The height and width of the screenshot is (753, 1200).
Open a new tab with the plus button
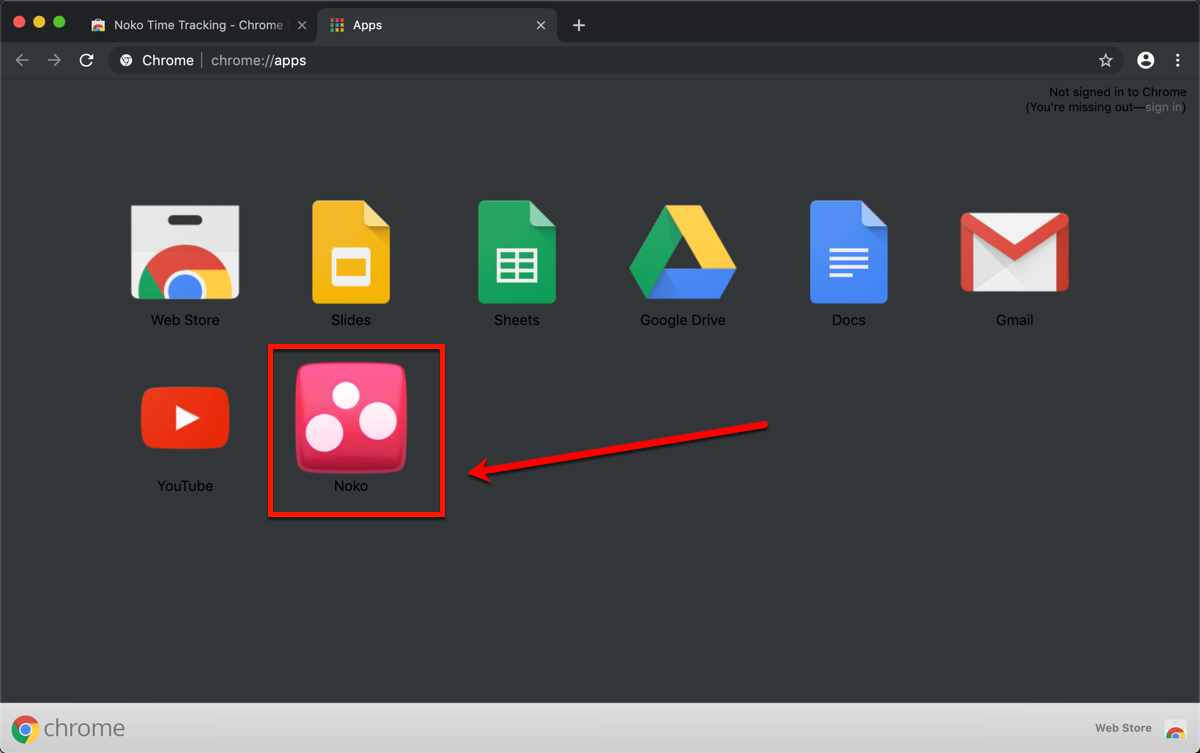[x=578, y=25]
